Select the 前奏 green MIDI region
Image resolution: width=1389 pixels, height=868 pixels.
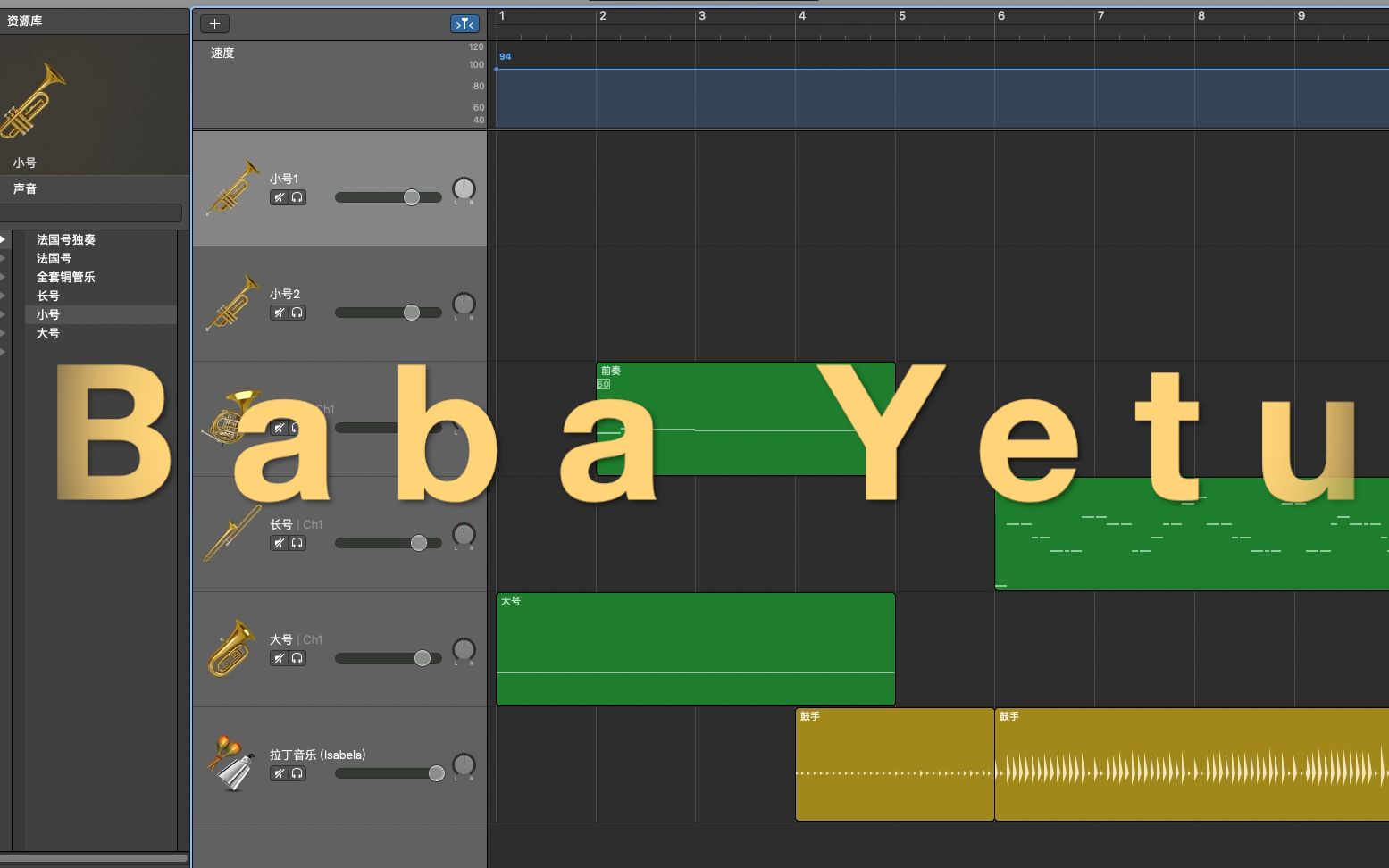[x=746, y=419]
